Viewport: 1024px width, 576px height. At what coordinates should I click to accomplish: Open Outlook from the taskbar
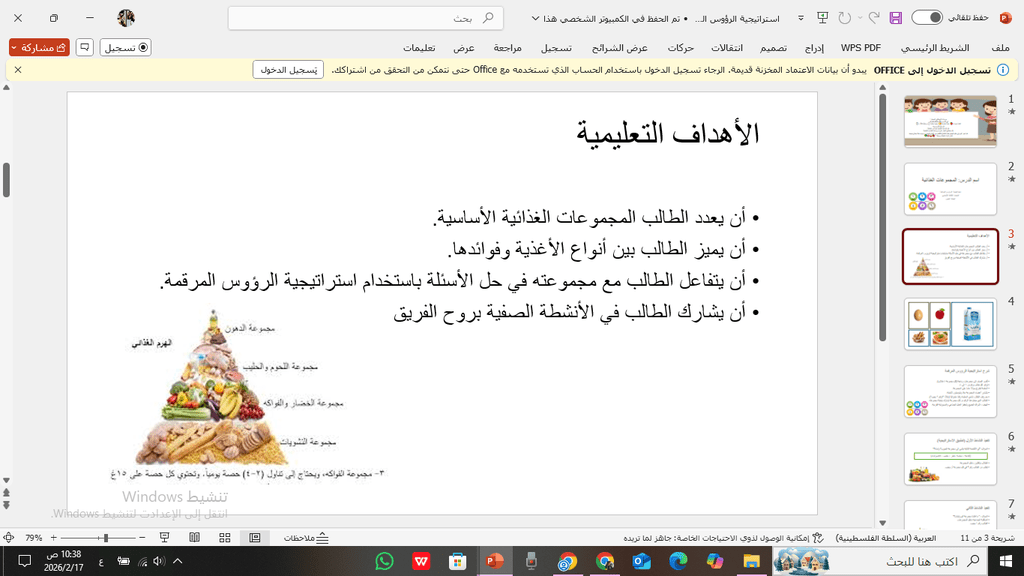641,561
